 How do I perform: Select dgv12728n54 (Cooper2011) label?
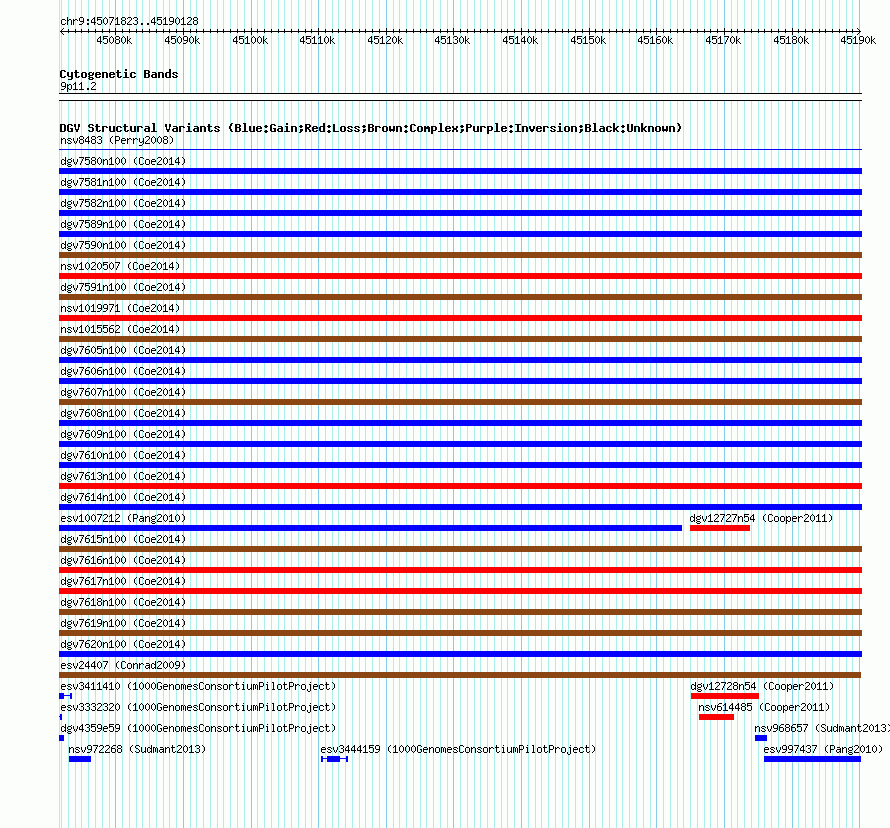[762, 686]
